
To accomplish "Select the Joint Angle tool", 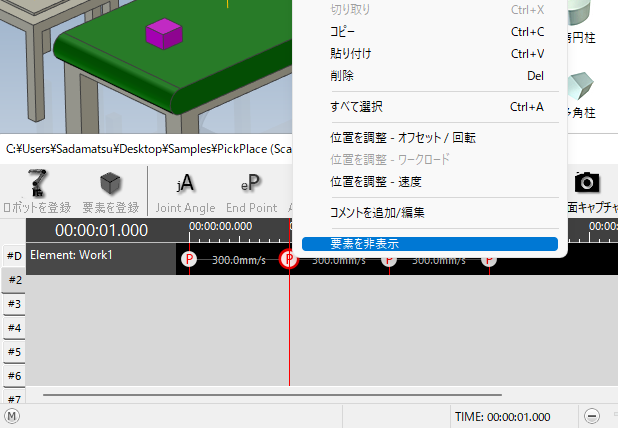I will (185, 192).
